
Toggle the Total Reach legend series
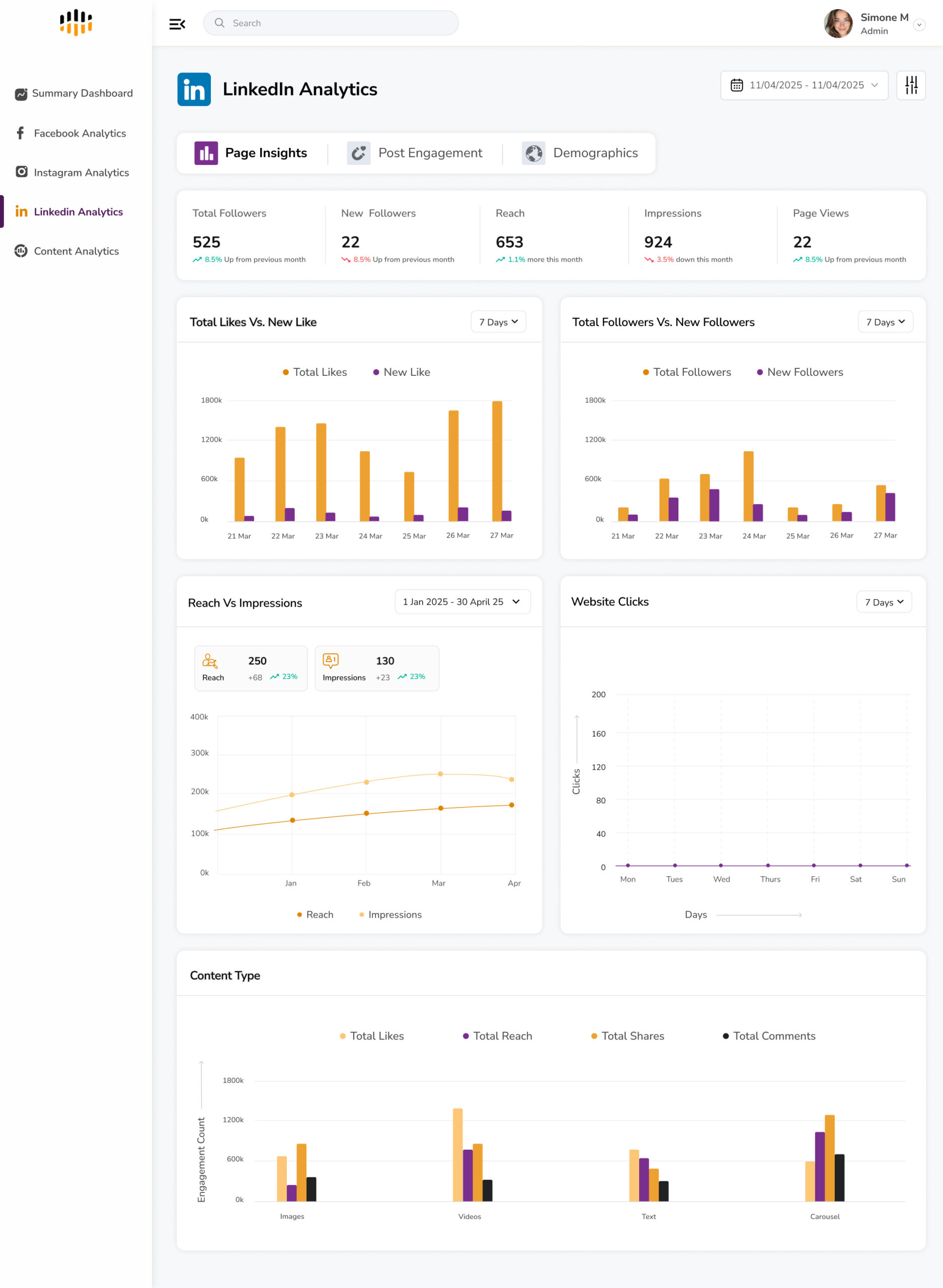coord(497,1036)
